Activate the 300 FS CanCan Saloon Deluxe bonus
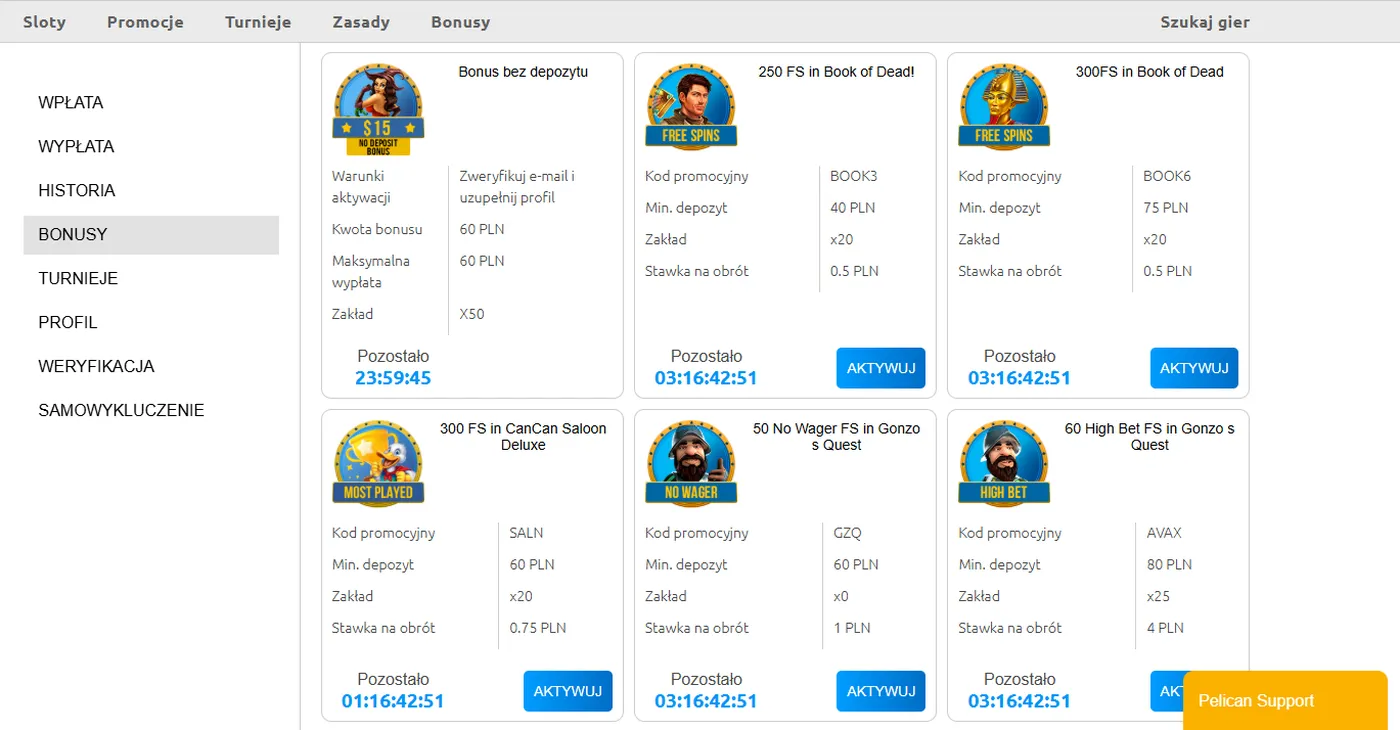This screenshot has width=1400, height=730. 567,691
